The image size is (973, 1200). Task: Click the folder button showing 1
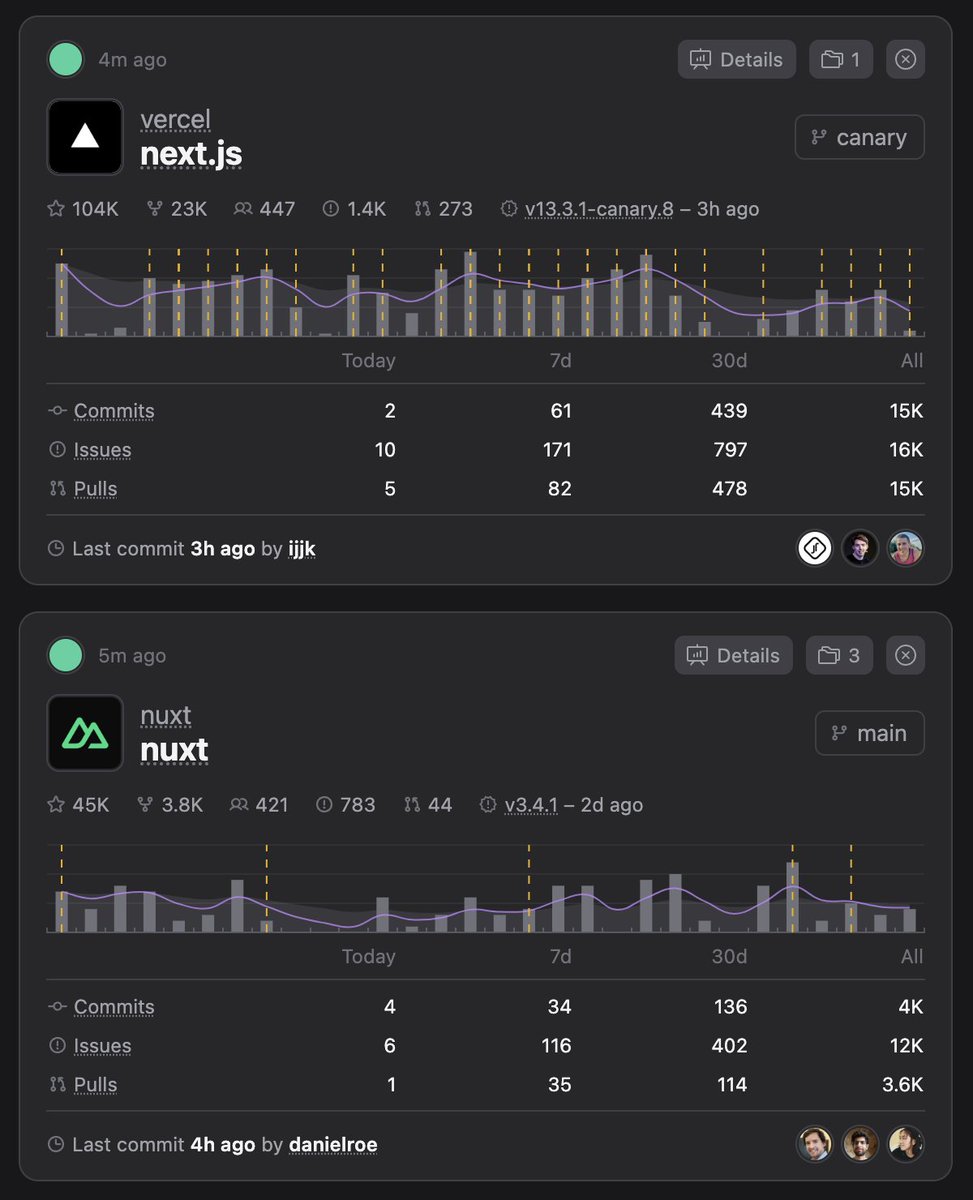pyautogui.click(x=841, y=59)
